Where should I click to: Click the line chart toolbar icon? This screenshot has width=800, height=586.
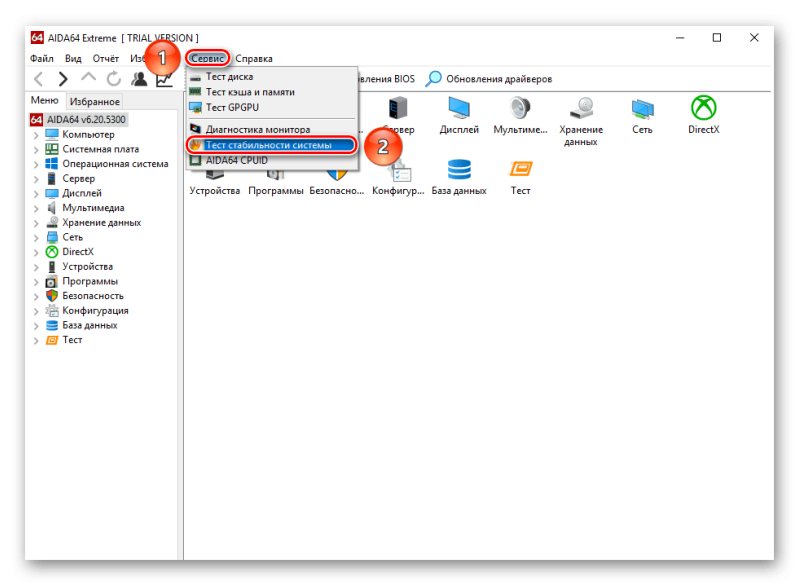pyautogui.click(x=164, y=80)
